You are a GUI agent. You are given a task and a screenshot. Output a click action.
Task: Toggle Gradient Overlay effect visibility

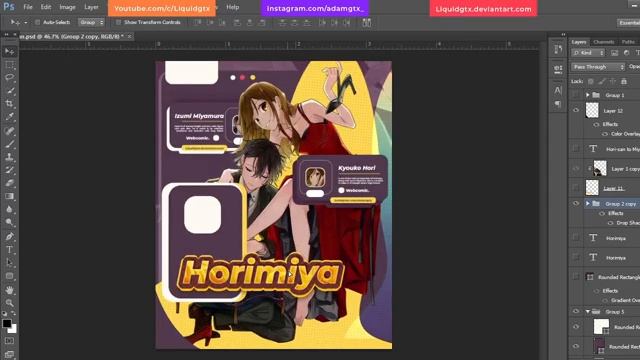pos(605,300)
